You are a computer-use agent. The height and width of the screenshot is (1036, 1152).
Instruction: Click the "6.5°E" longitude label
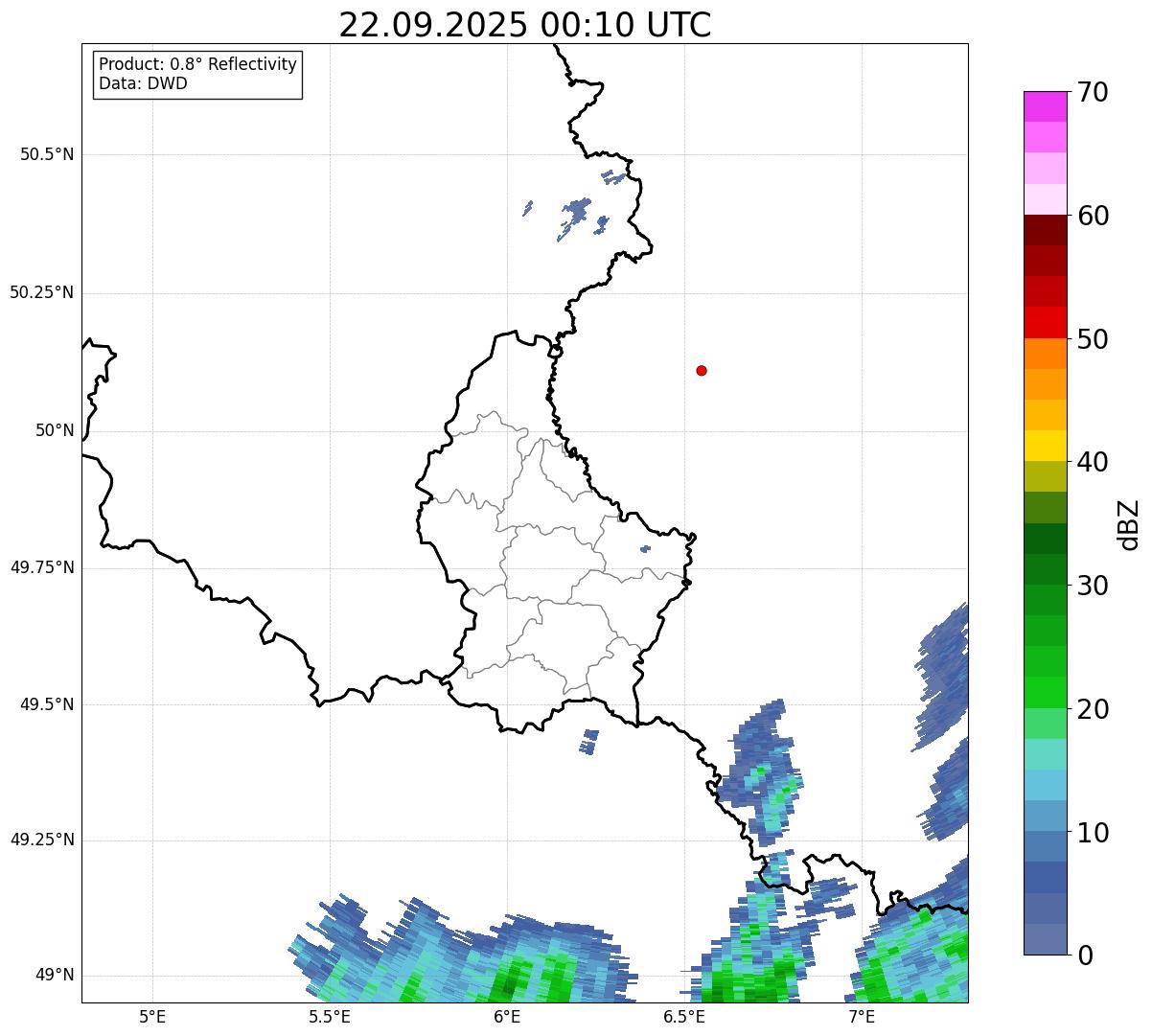(684, 1016)
